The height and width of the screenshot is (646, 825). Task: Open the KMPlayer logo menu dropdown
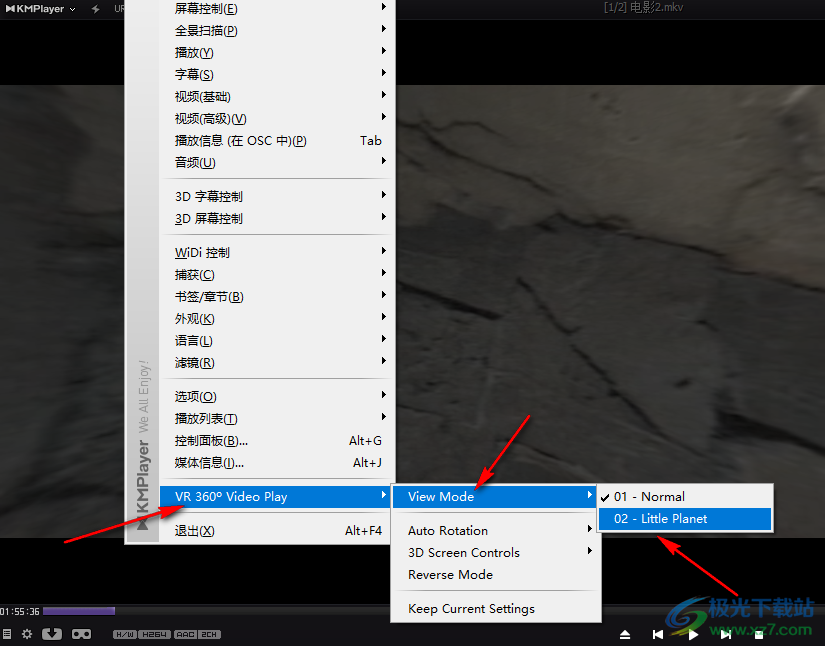41,8
